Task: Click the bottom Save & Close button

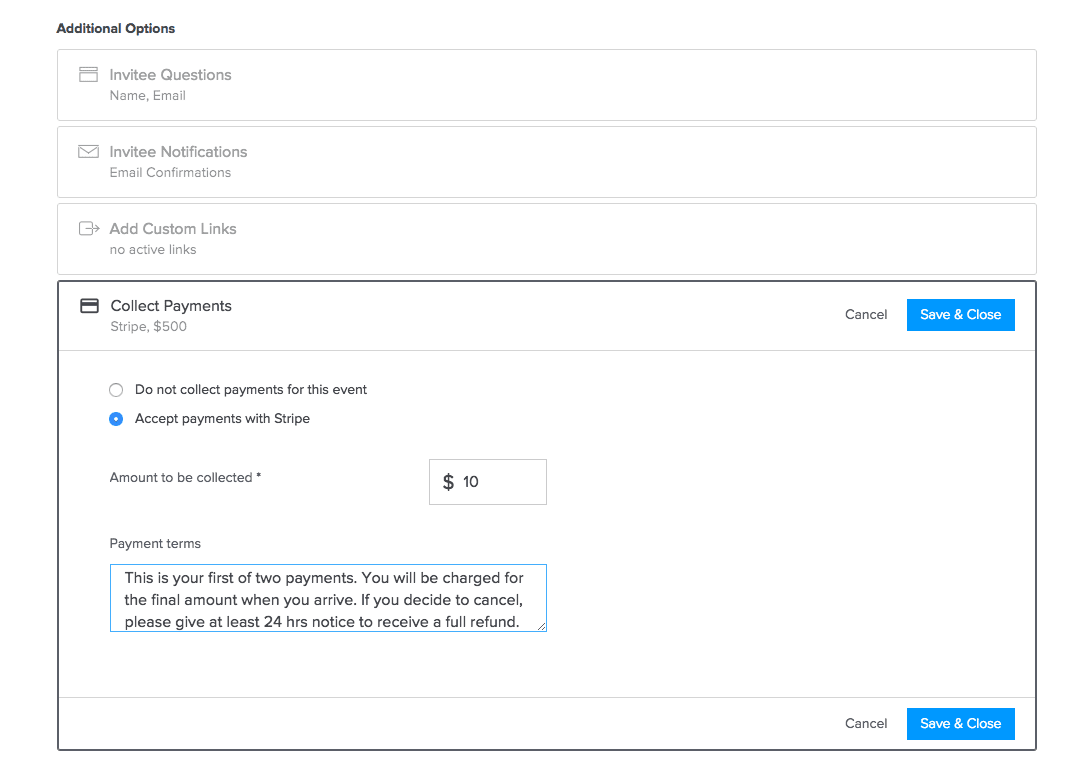Action: pyautogui.click(x=960, y=723)
